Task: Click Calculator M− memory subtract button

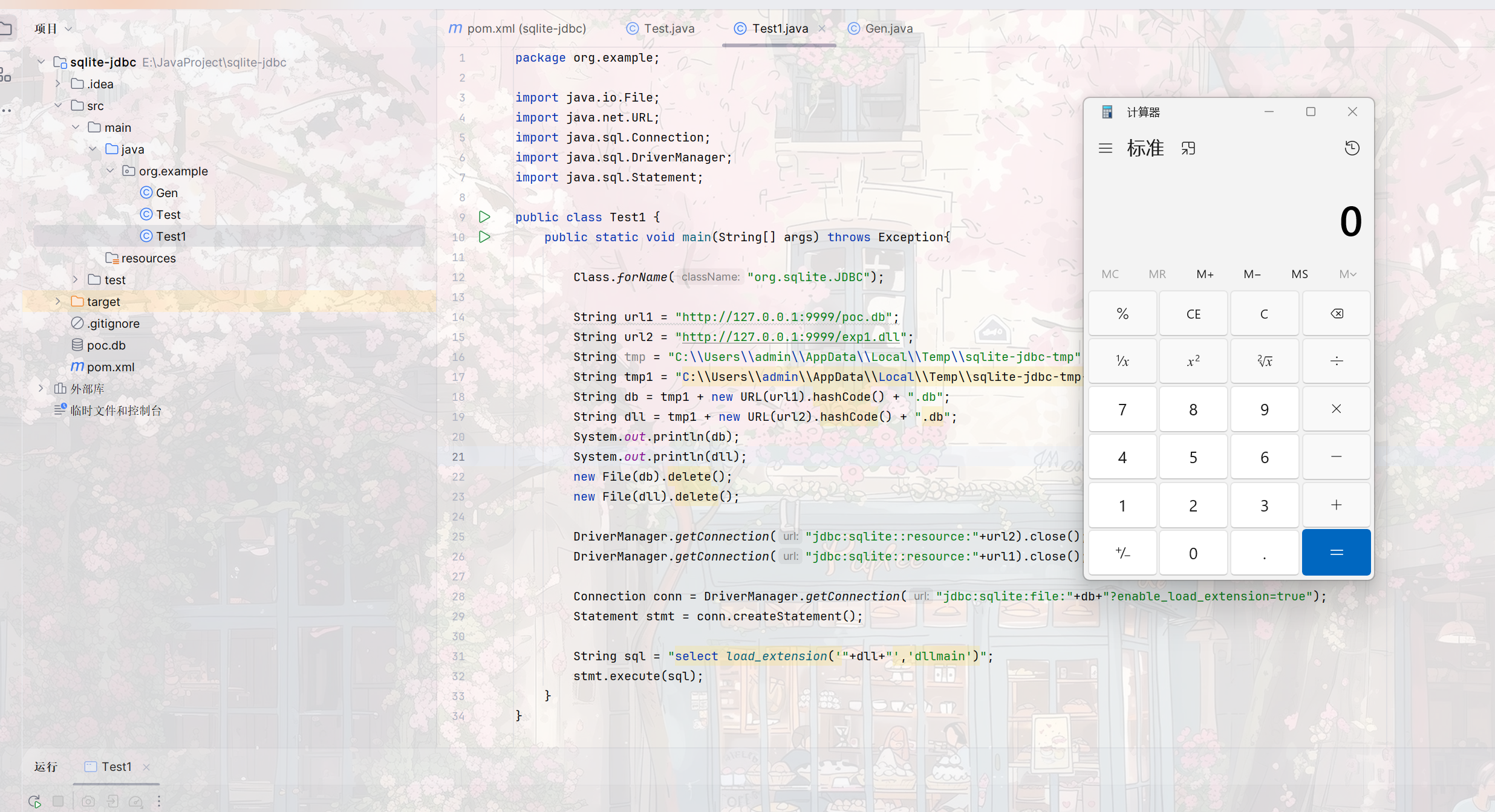Action: click(1252, 274)
